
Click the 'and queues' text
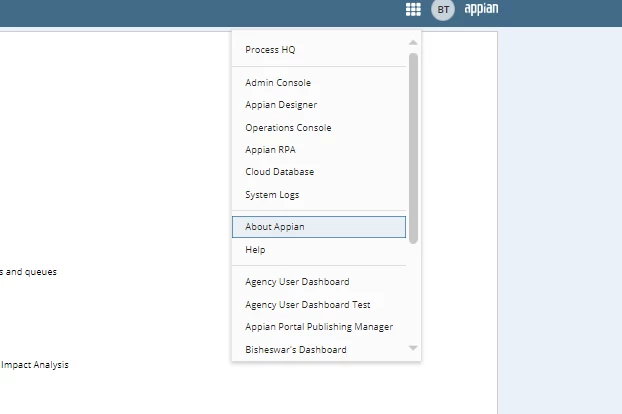tap(31, 272)
